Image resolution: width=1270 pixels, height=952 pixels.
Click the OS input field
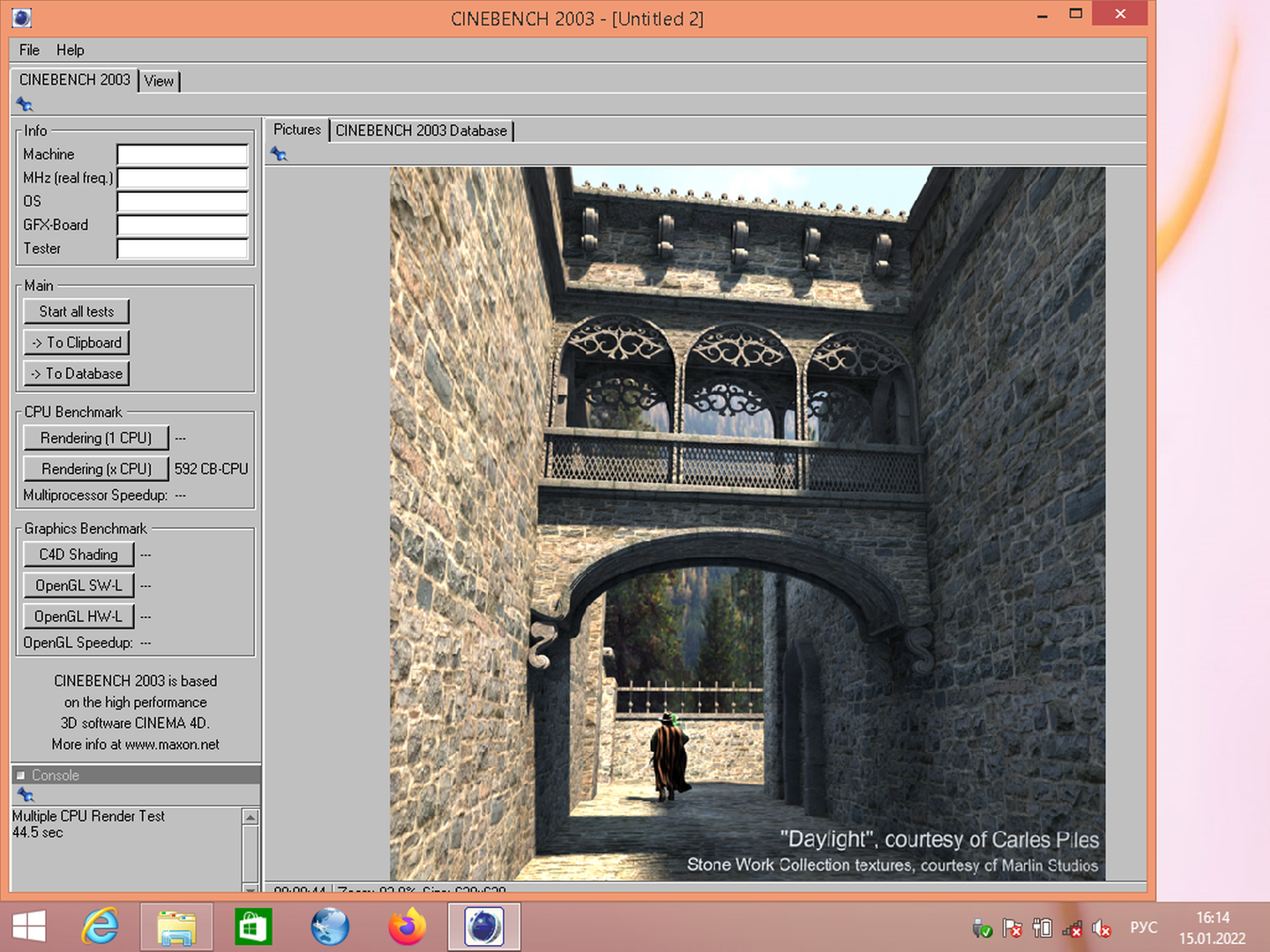[x=183, y=202]
